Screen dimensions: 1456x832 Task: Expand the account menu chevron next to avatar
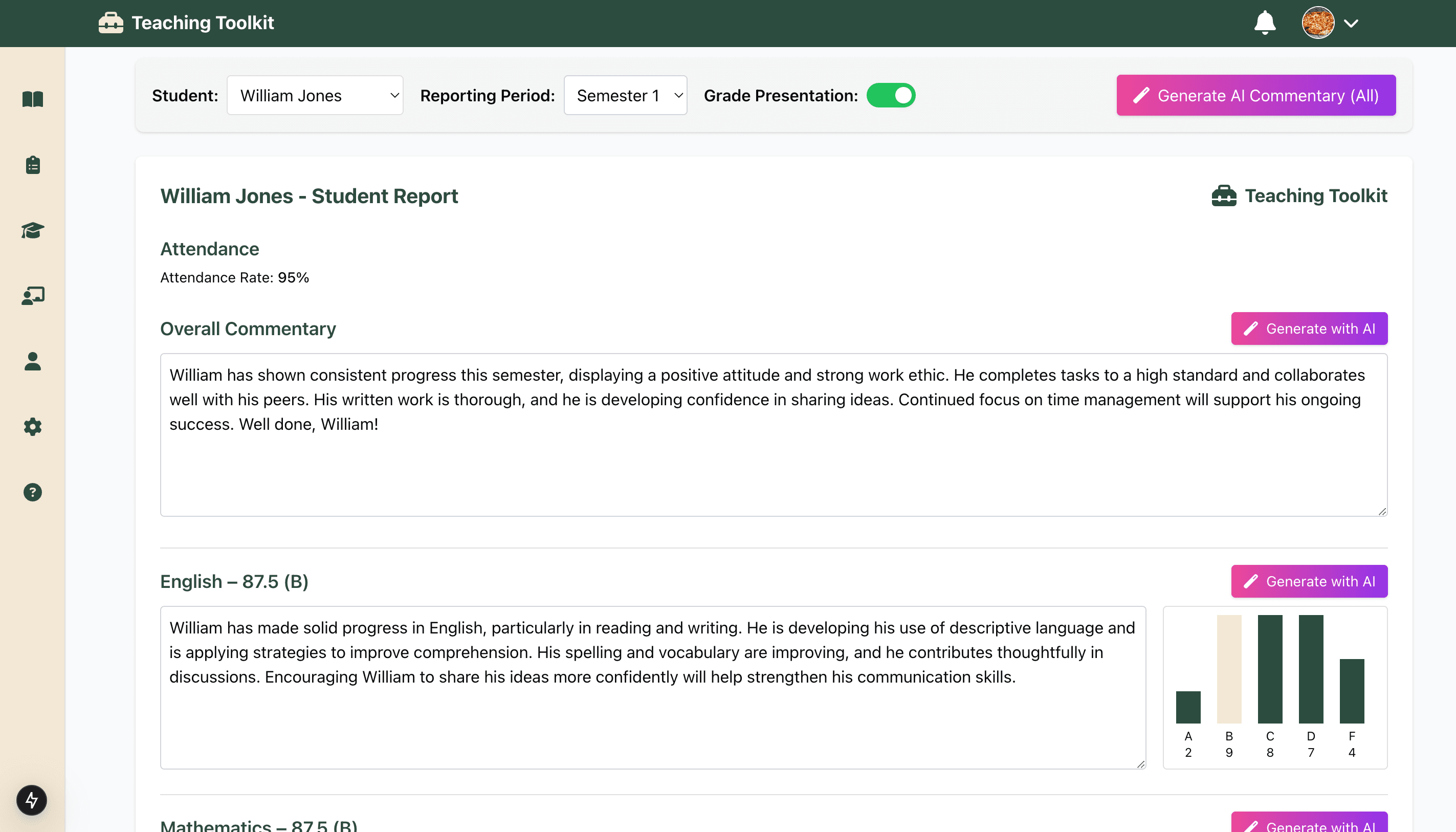click(x=1352, y=24)
